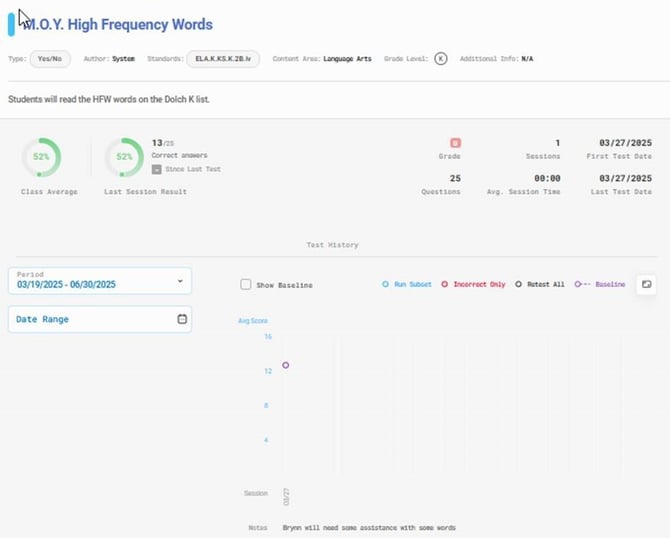Click the Since Last Test indicator icon

pyautogui.click(x=156, y=169)
